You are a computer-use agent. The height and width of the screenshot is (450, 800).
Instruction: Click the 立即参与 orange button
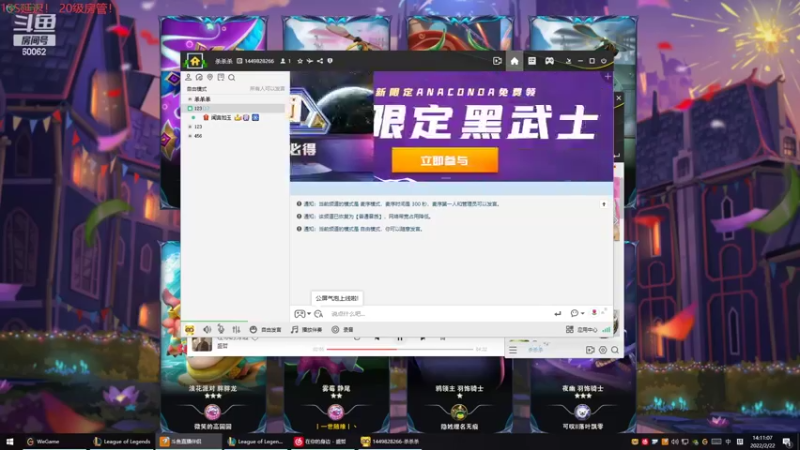[x=445, y=161]
